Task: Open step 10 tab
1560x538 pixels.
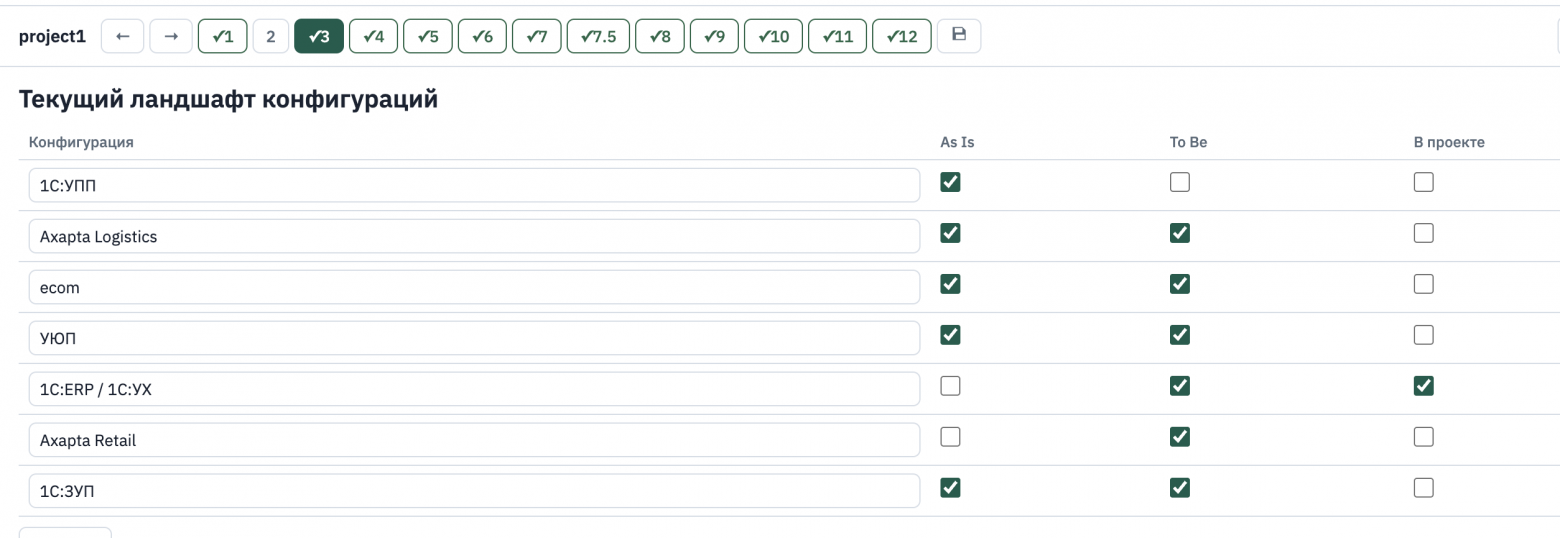Action: tap(773, 36)
